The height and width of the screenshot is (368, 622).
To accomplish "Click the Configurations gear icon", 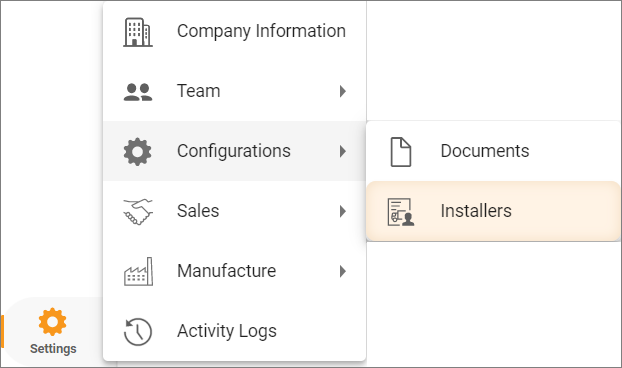I will (138, 151).
